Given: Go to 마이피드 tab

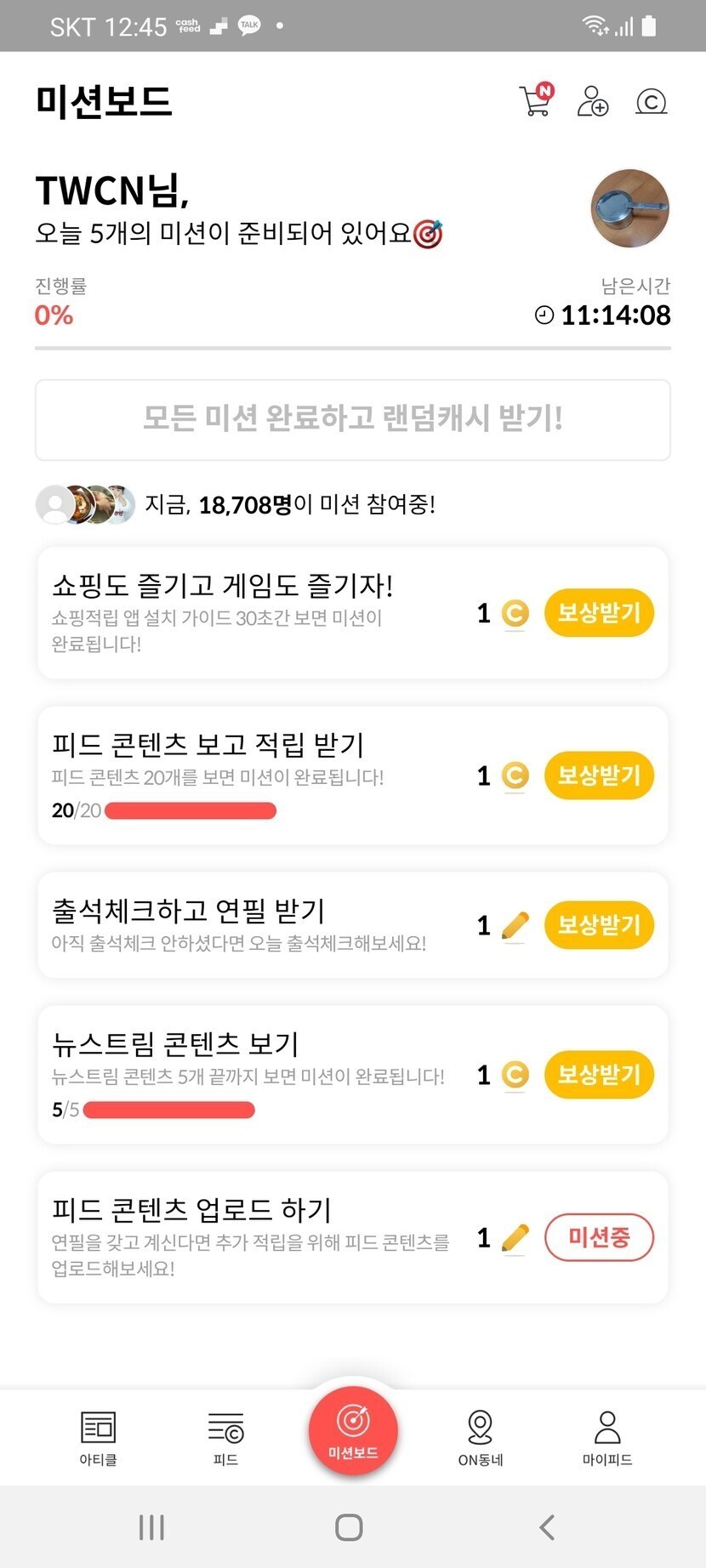Looking at the screenshot, I should point(607,1437).
